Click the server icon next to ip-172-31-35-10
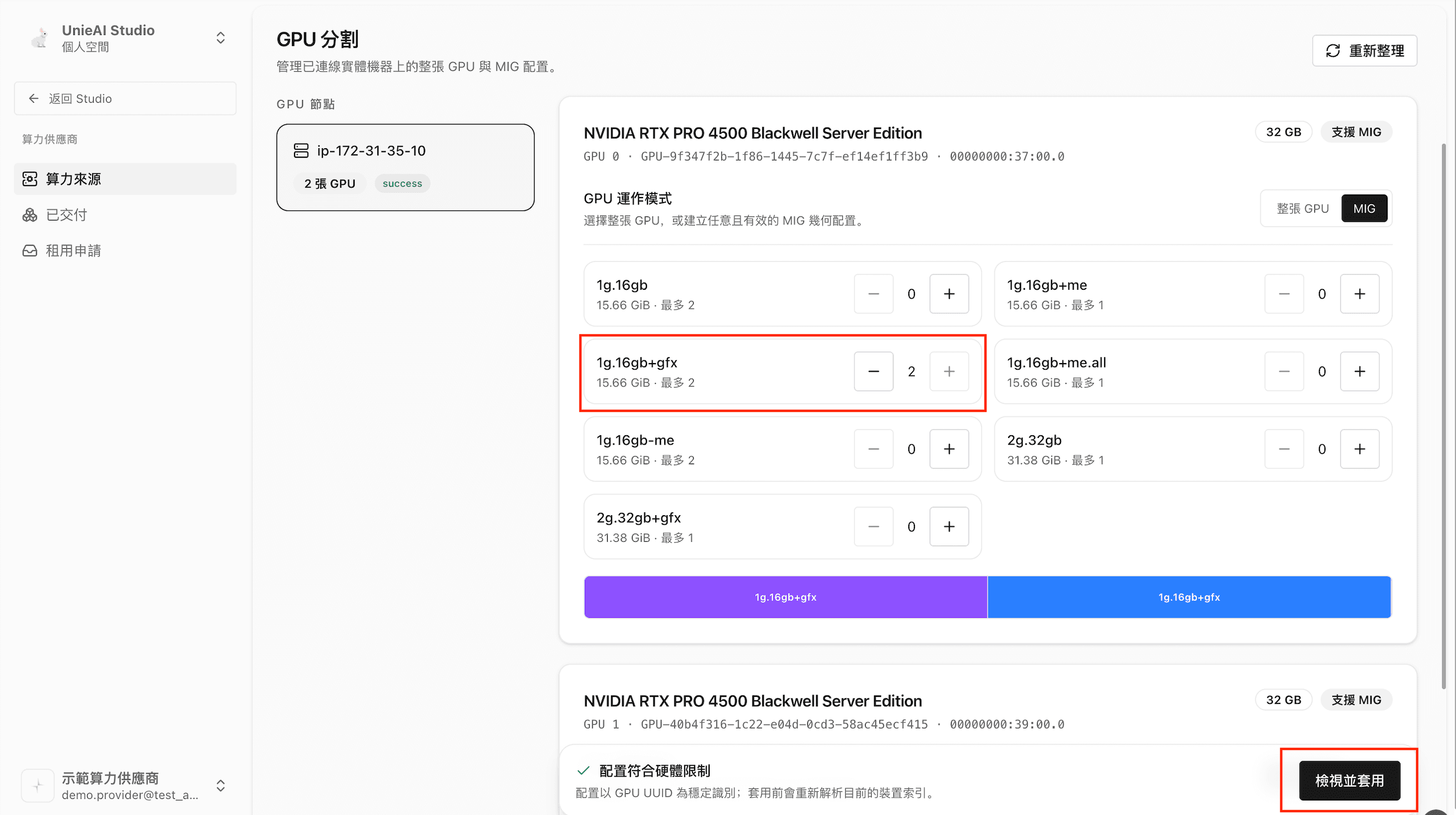The height and width of the screenshot is (815, 1456). tap(301, 150)
